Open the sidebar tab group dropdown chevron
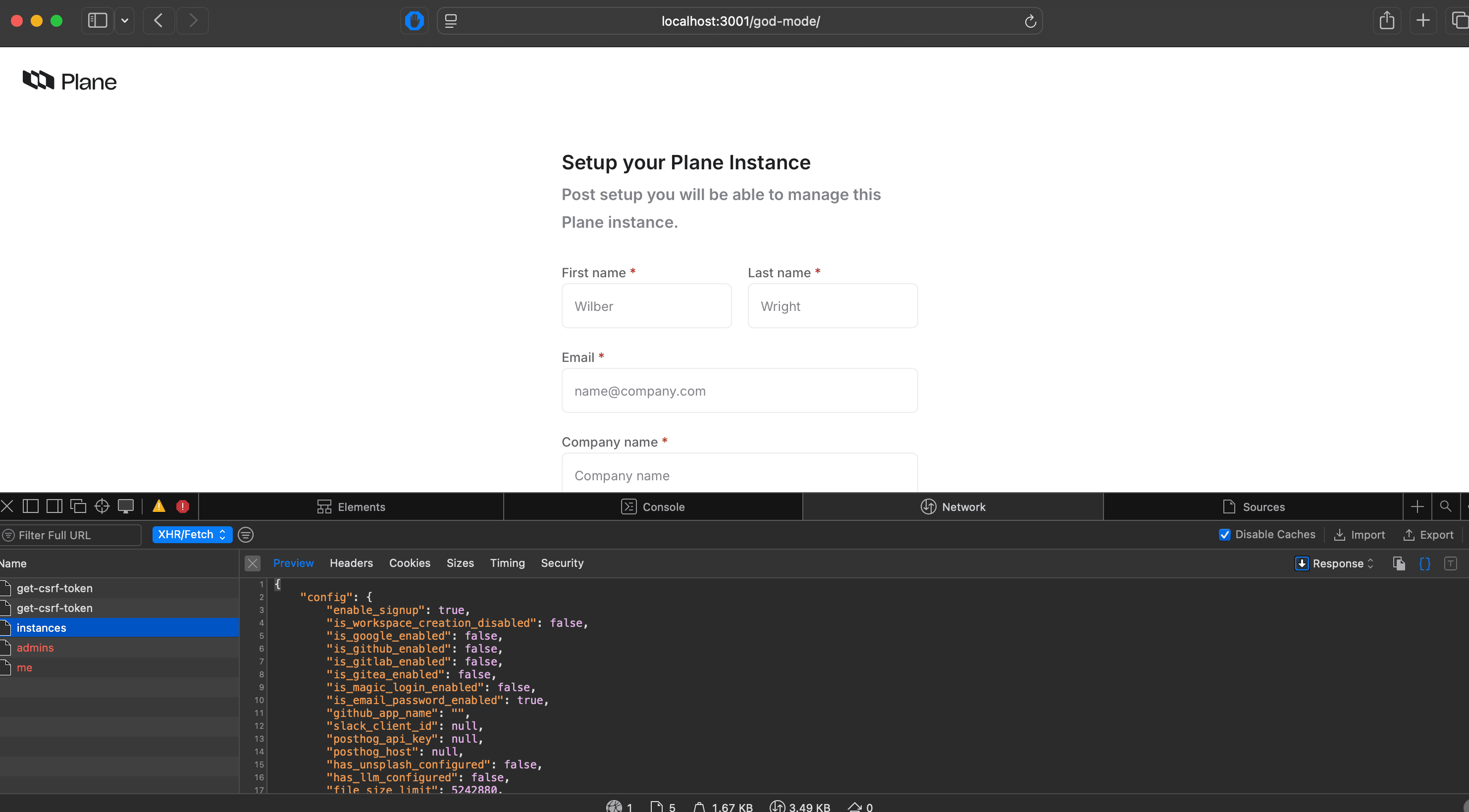This screenshot has height=812, width=1469. [x=124, y=21]
